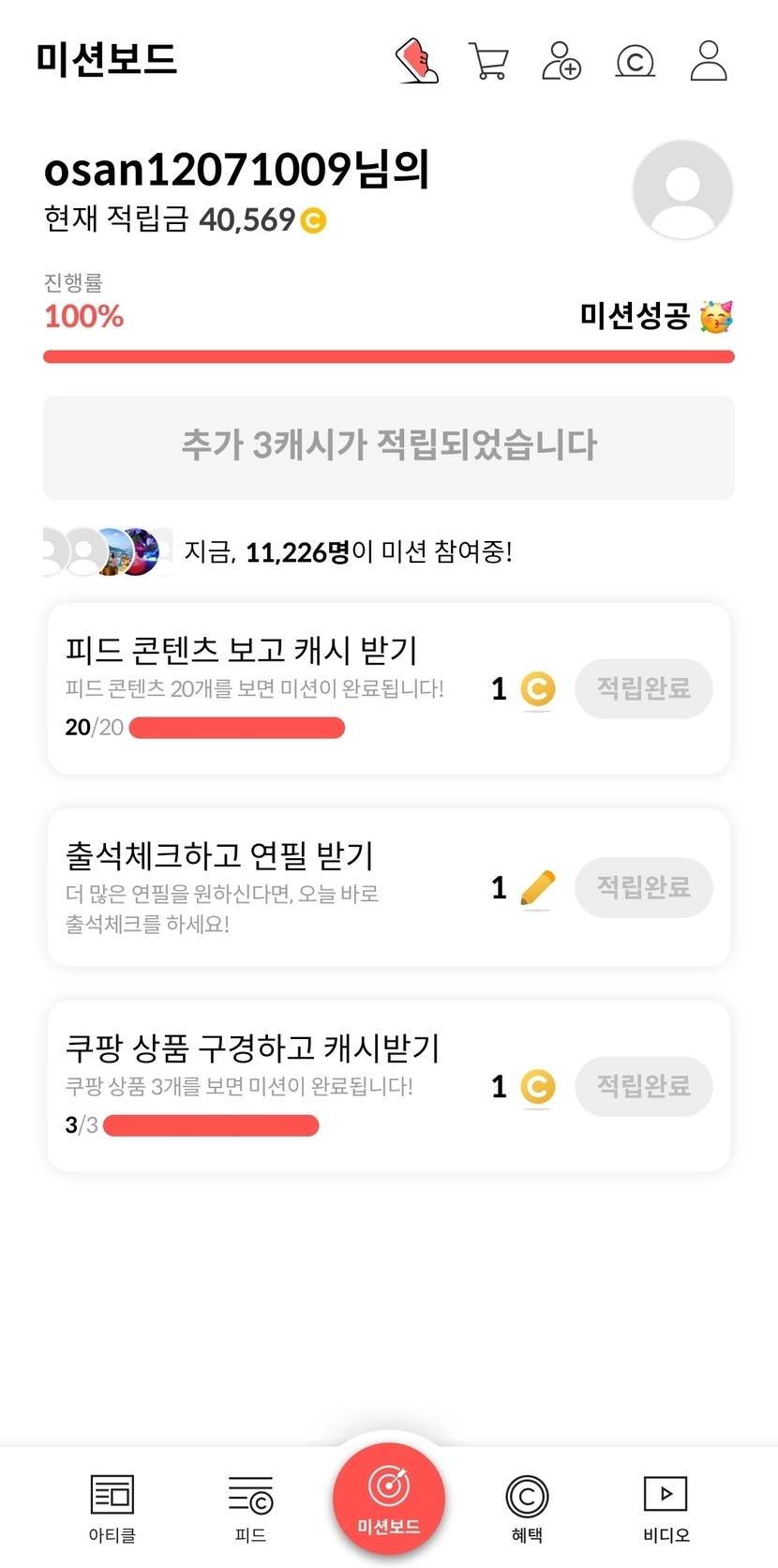The image size is (778, 1568).
Task: Tap the 100% mission progress bar
Action: tap(389, 356)
